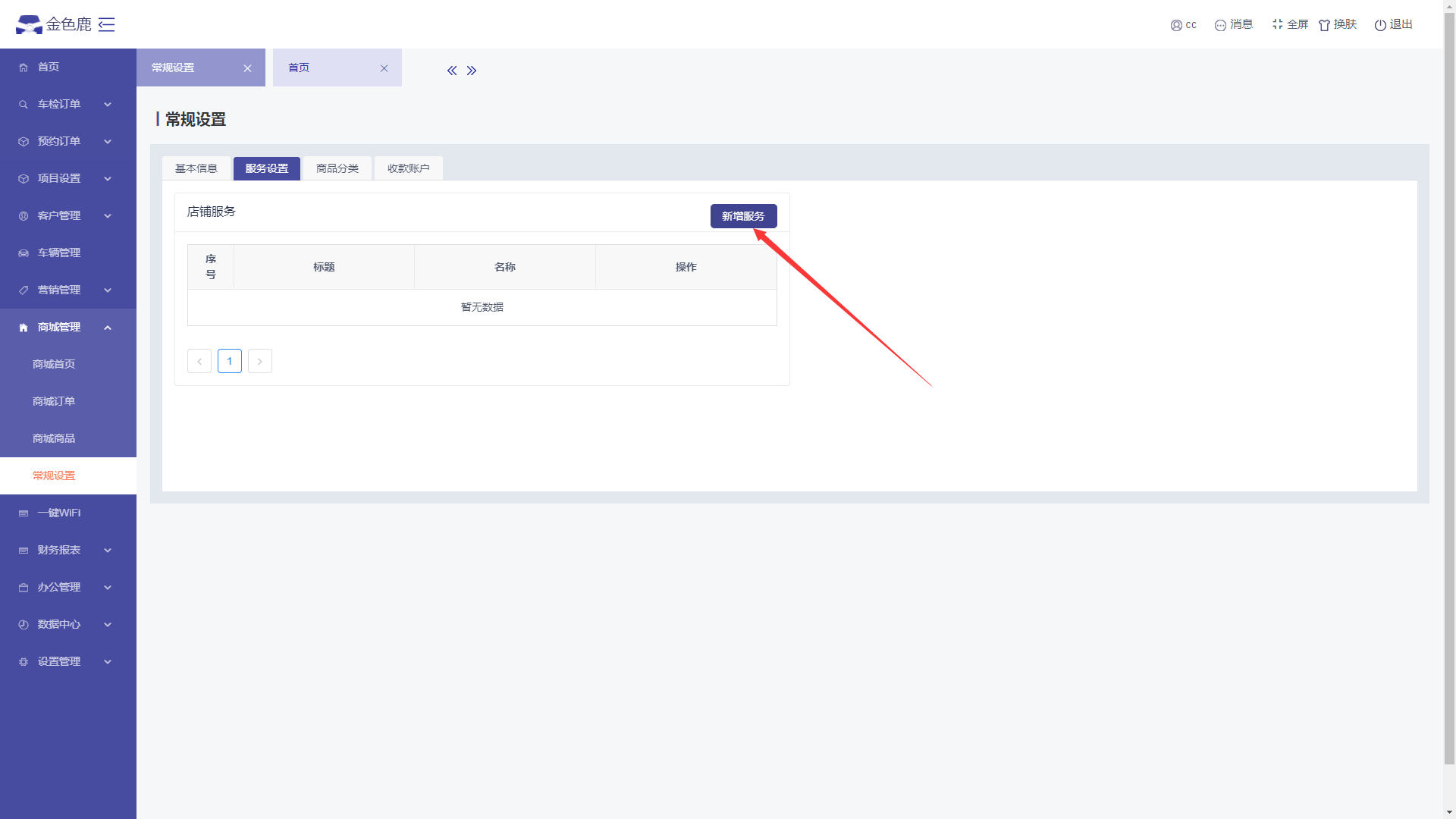The height and width of the screenshot is (819, 1456).
Task: Expand the 设置管理 menu chevron
Action: tap(108, 662)
